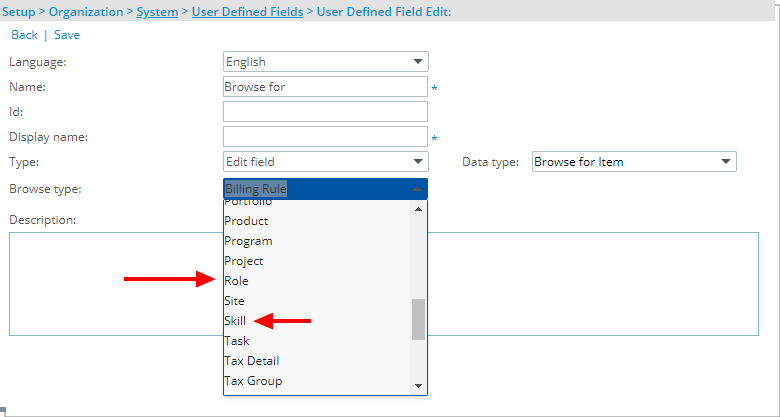Expand the Type dropdown
This screenshot has height=417, width=780.
[325, 162]
